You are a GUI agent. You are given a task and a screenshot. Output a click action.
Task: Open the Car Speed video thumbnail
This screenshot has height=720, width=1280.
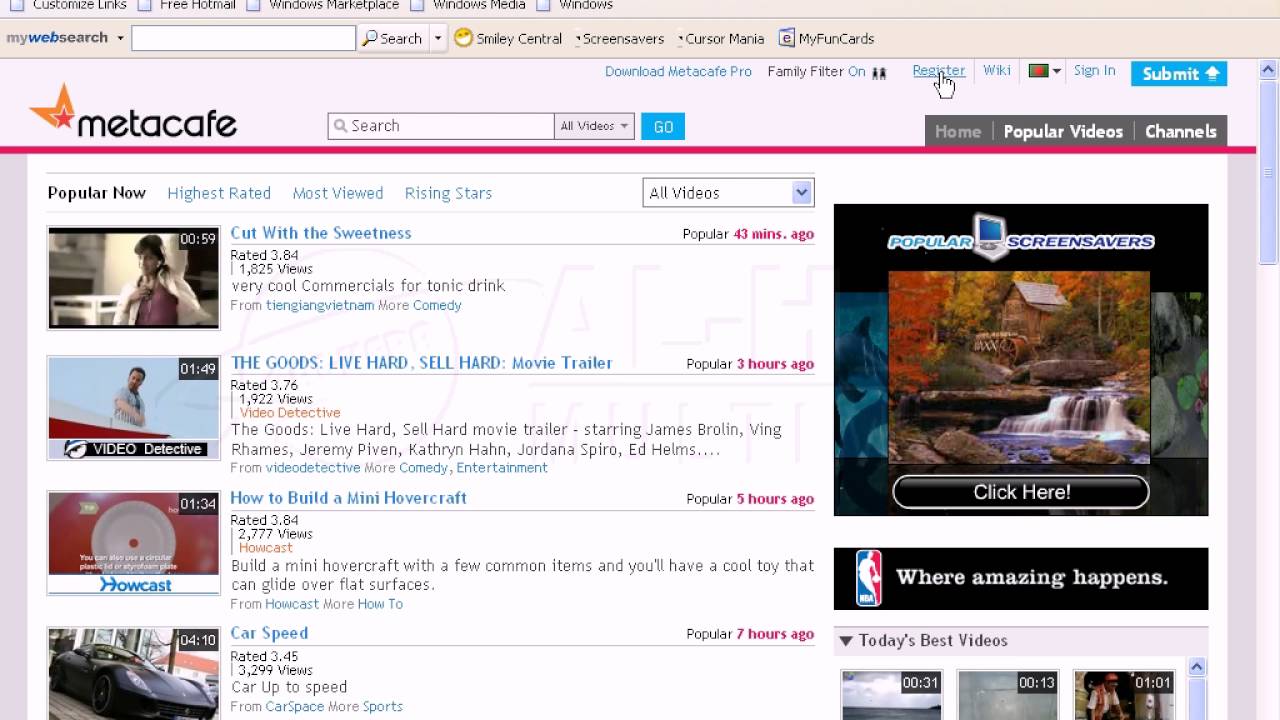coord(133,673)
